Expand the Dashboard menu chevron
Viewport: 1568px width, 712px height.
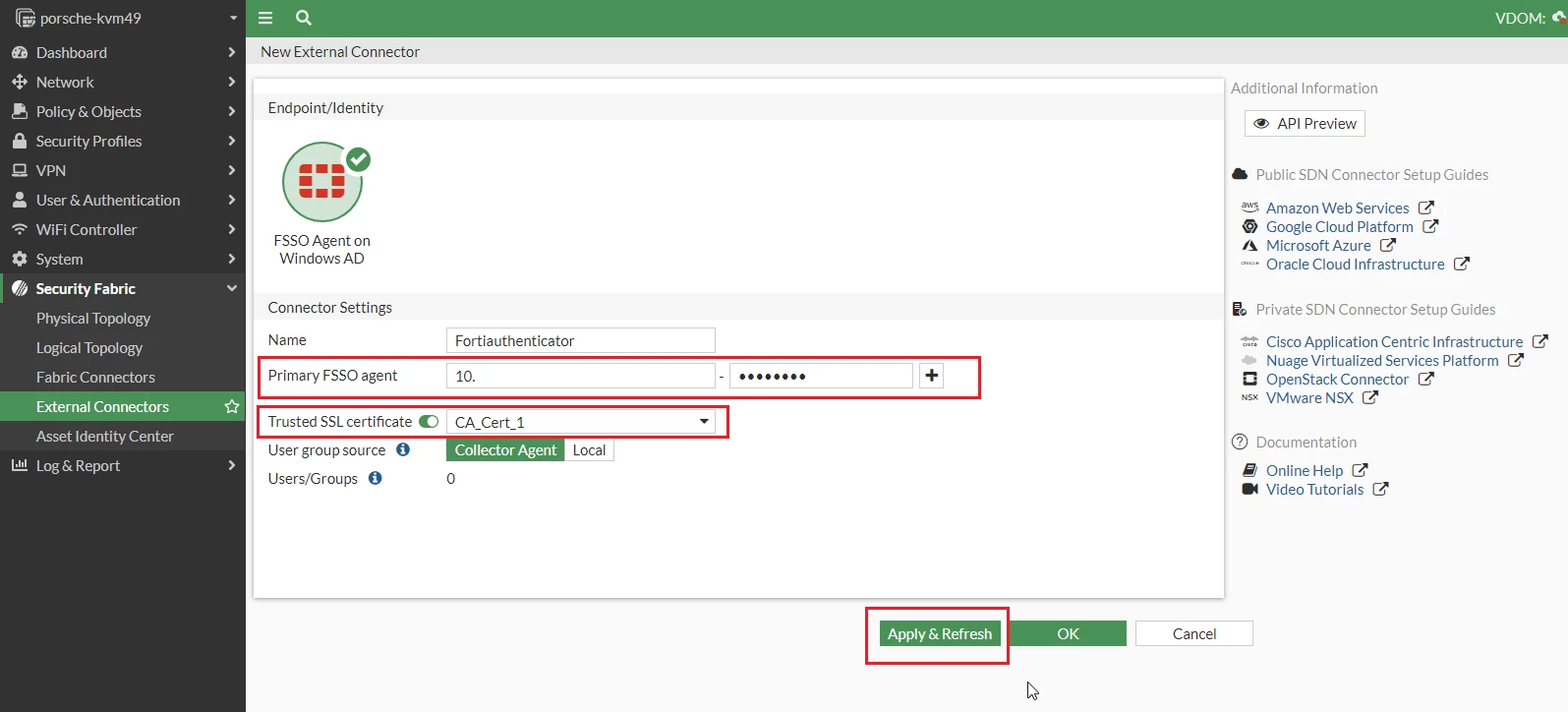232,52
